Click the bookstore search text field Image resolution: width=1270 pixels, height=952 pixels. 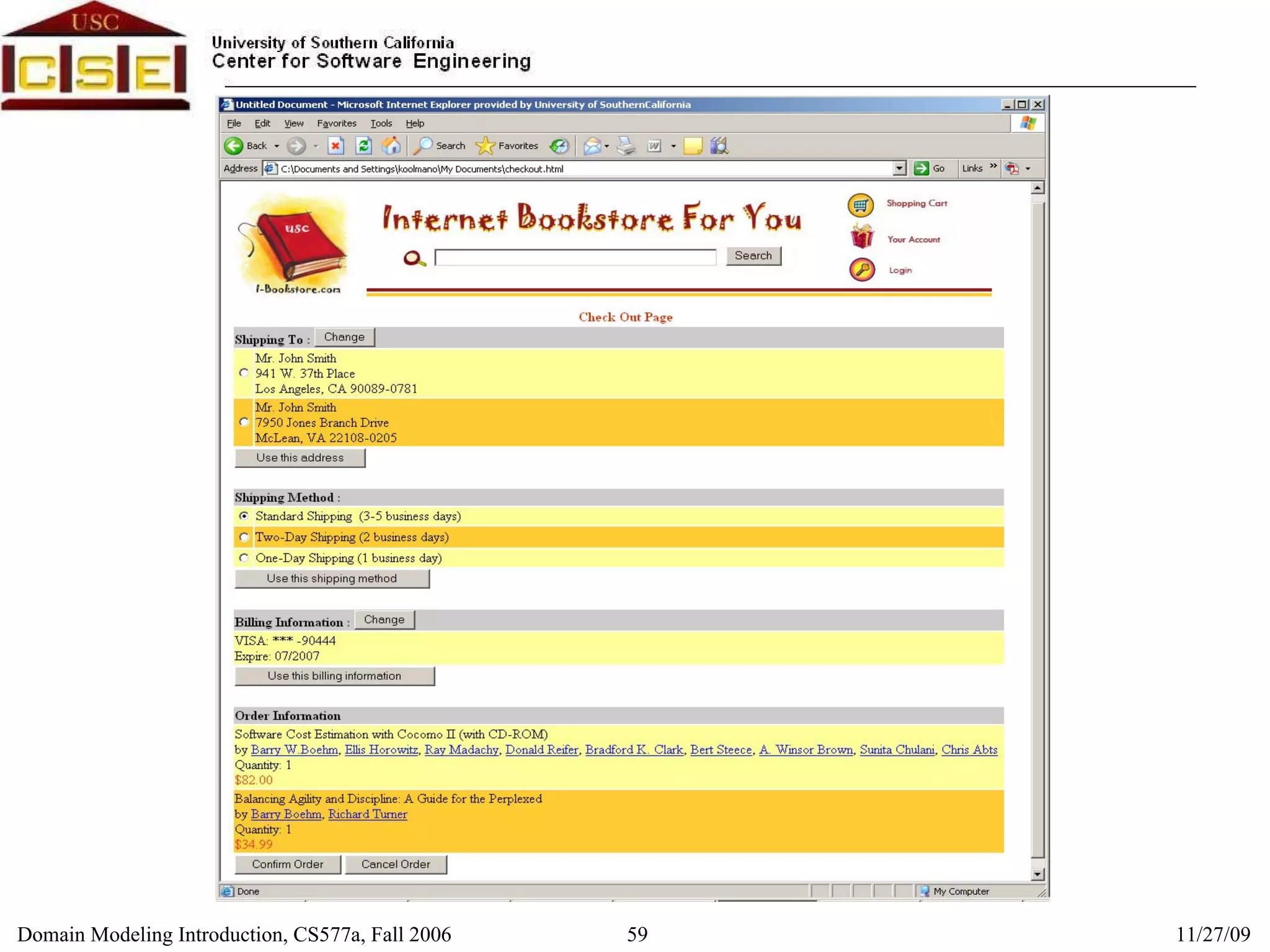coord(575,257)
